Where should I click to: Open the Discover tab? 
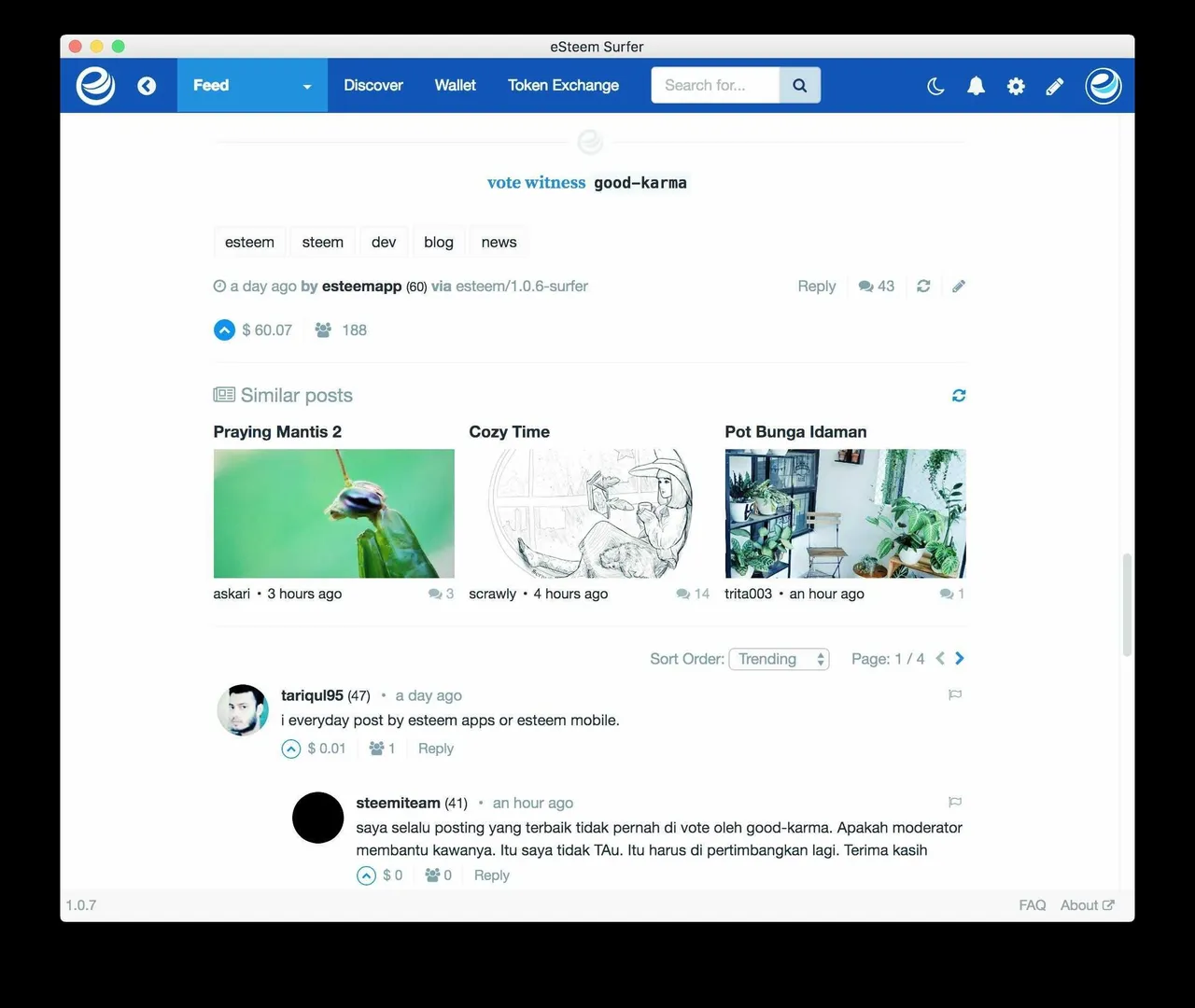click(x=373, y=85)
